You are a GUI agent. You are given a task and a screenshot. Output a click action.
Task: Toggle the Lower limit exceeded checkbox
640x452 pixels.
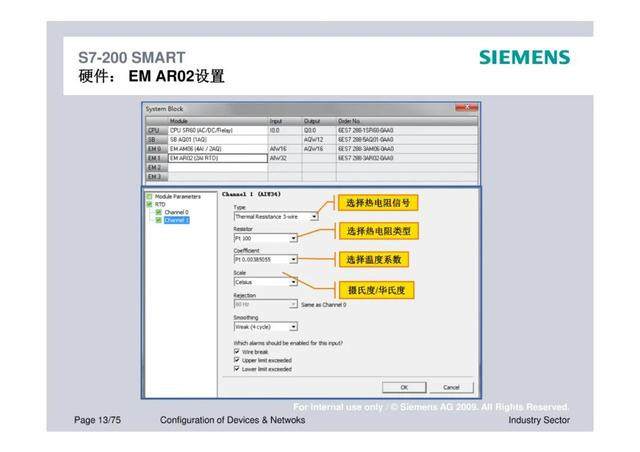[237, 369]
